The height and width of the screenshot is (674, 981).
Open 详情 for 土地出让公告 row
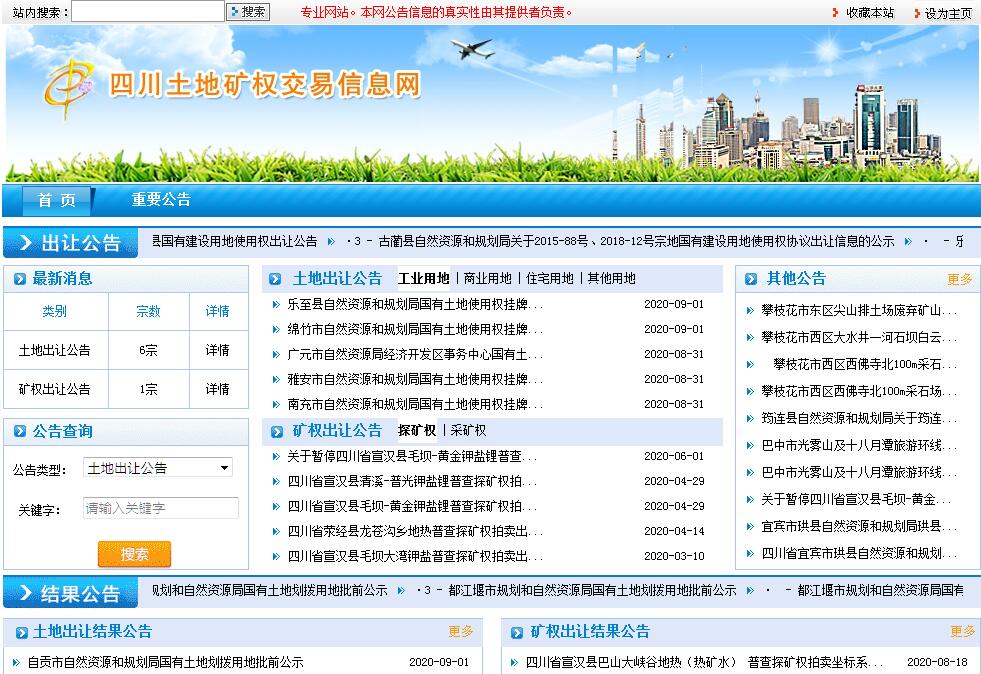pos(217,350)
